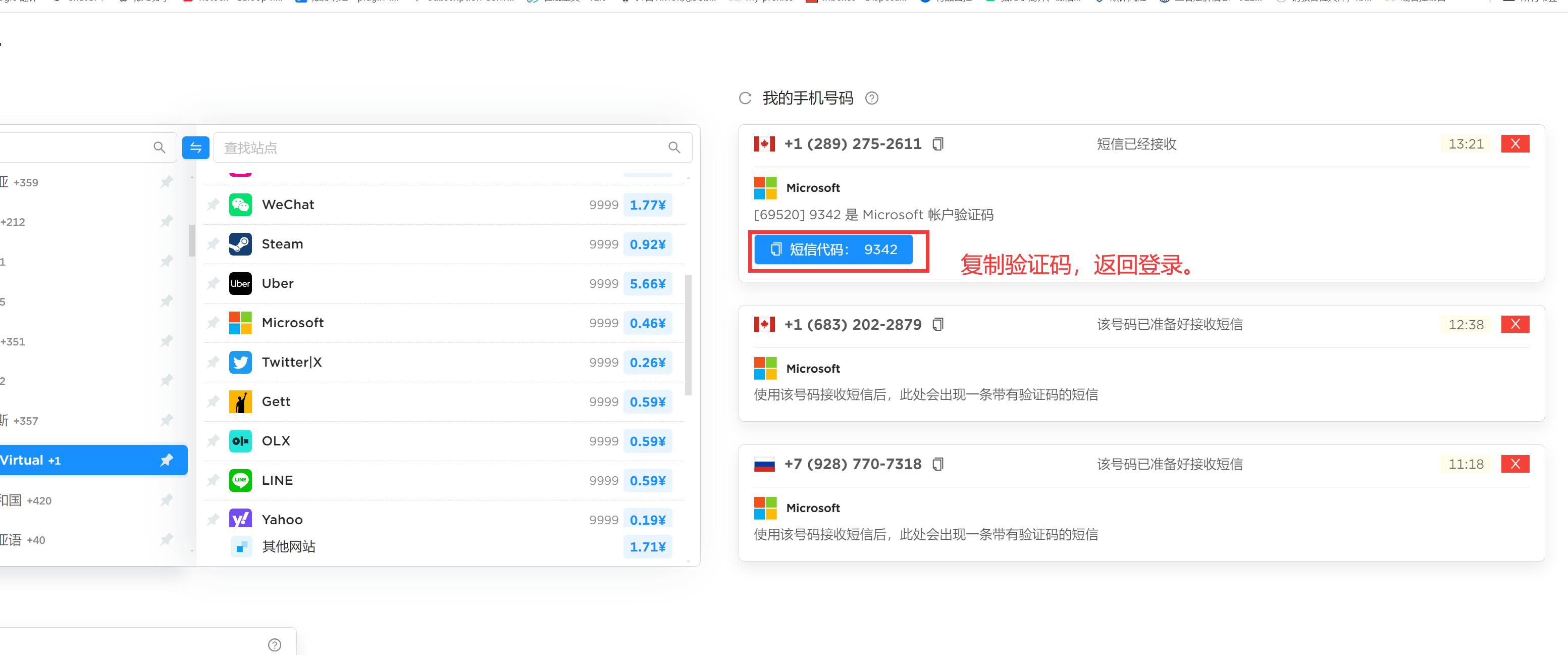
Task: Click the site search magnifier icon
Action: pyautogui.click(x=674, y=147)
